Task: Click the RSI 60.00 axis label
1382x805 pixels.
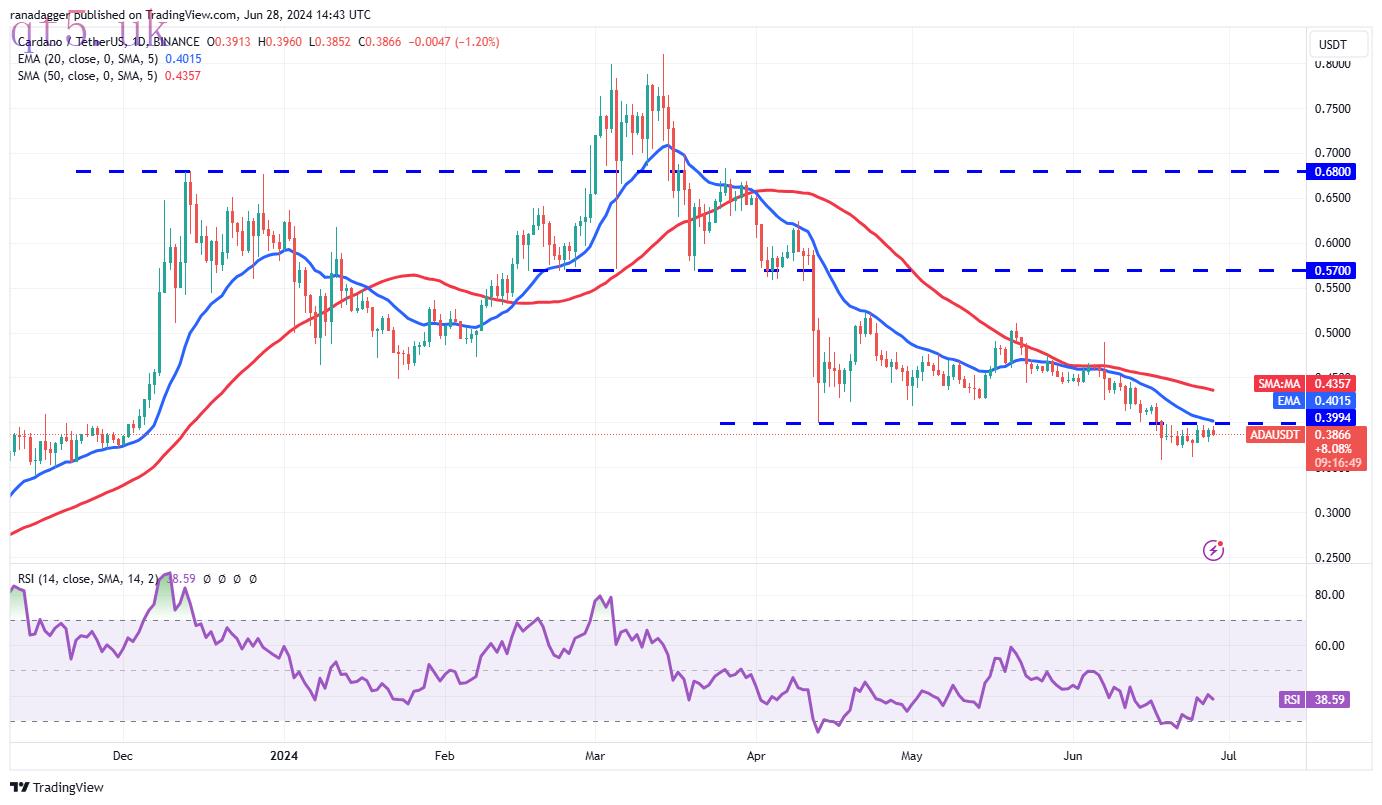Action: (x=1330, y=646)
